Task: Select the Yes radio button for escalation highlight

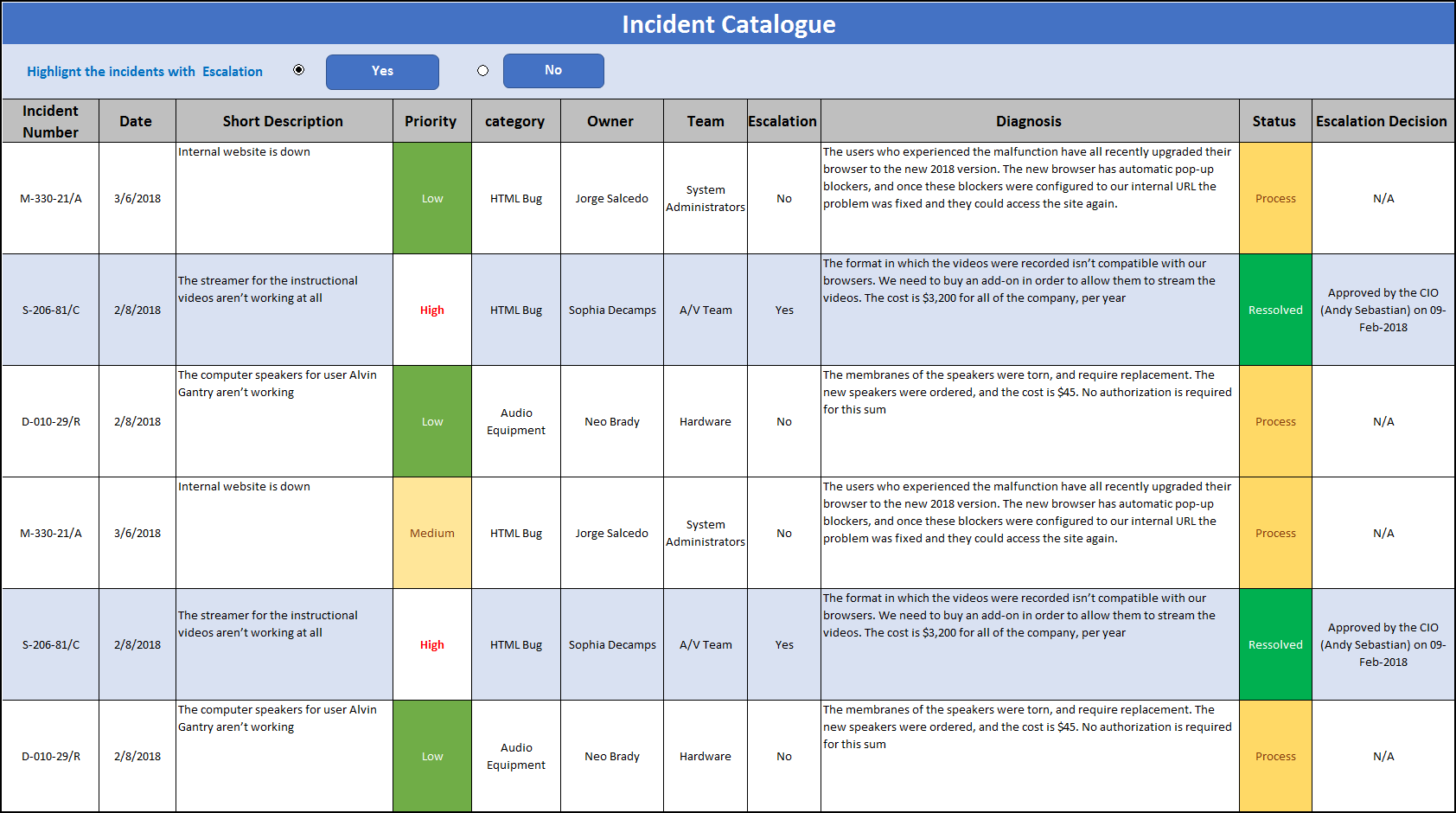Action: [298, 68]
